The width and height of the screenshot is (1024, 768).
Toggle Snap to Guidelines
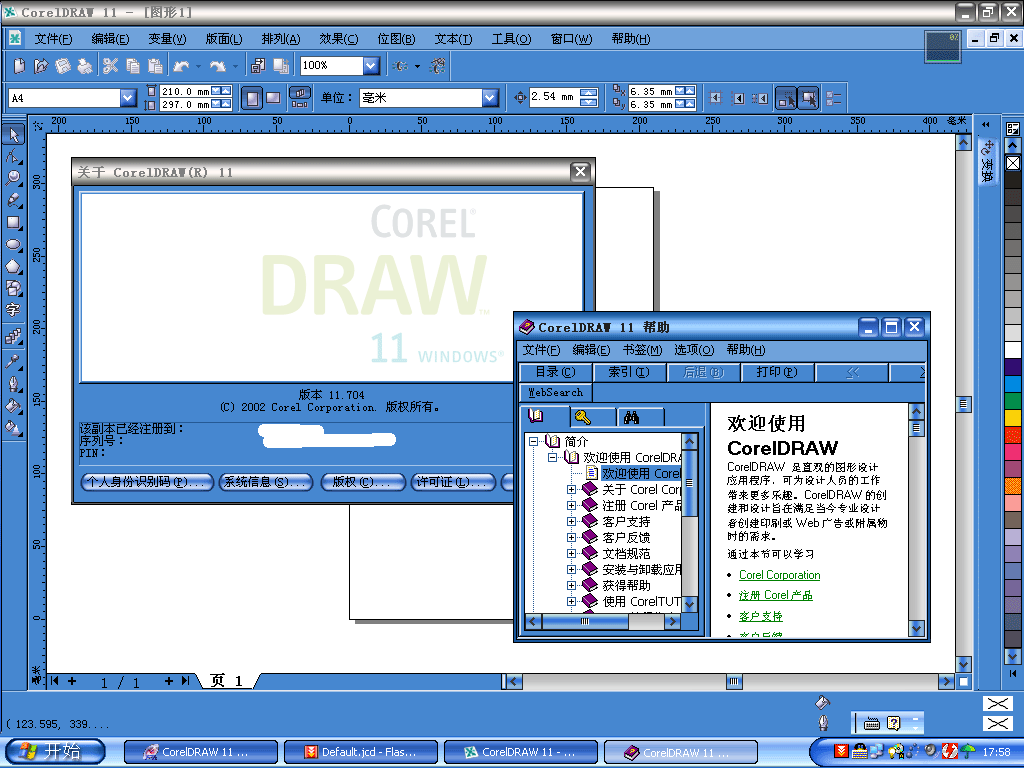tap(738, 98)
